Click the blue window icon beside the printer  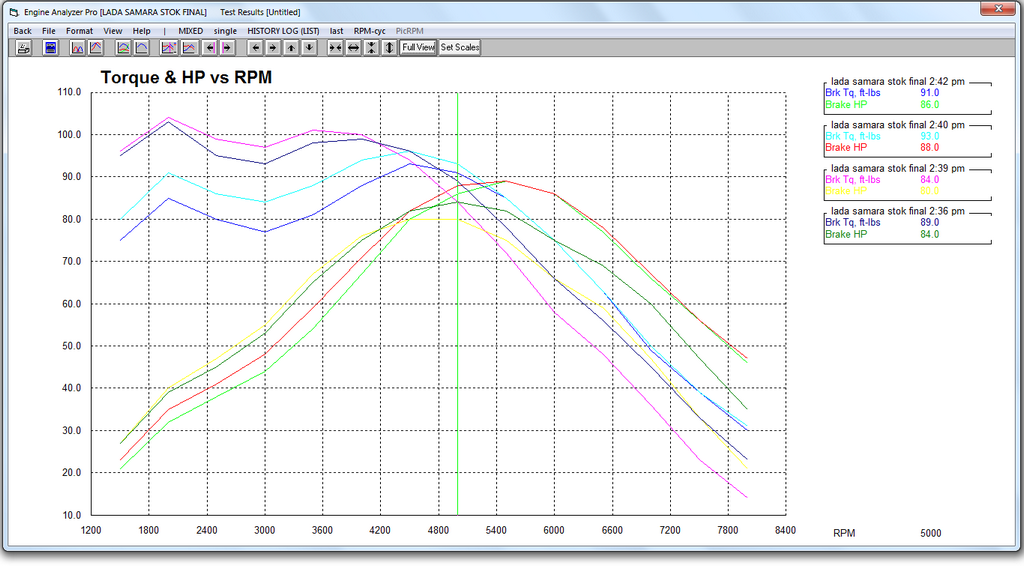click(50, 47)
